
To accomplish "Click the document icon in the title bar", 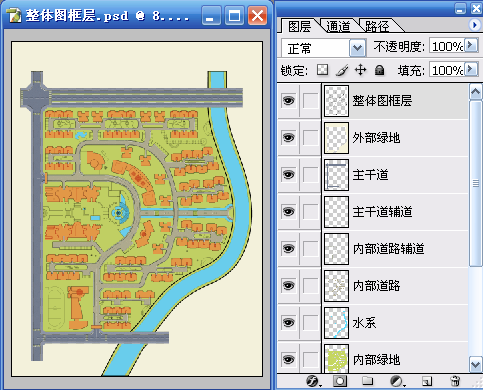I will [15, 15].
